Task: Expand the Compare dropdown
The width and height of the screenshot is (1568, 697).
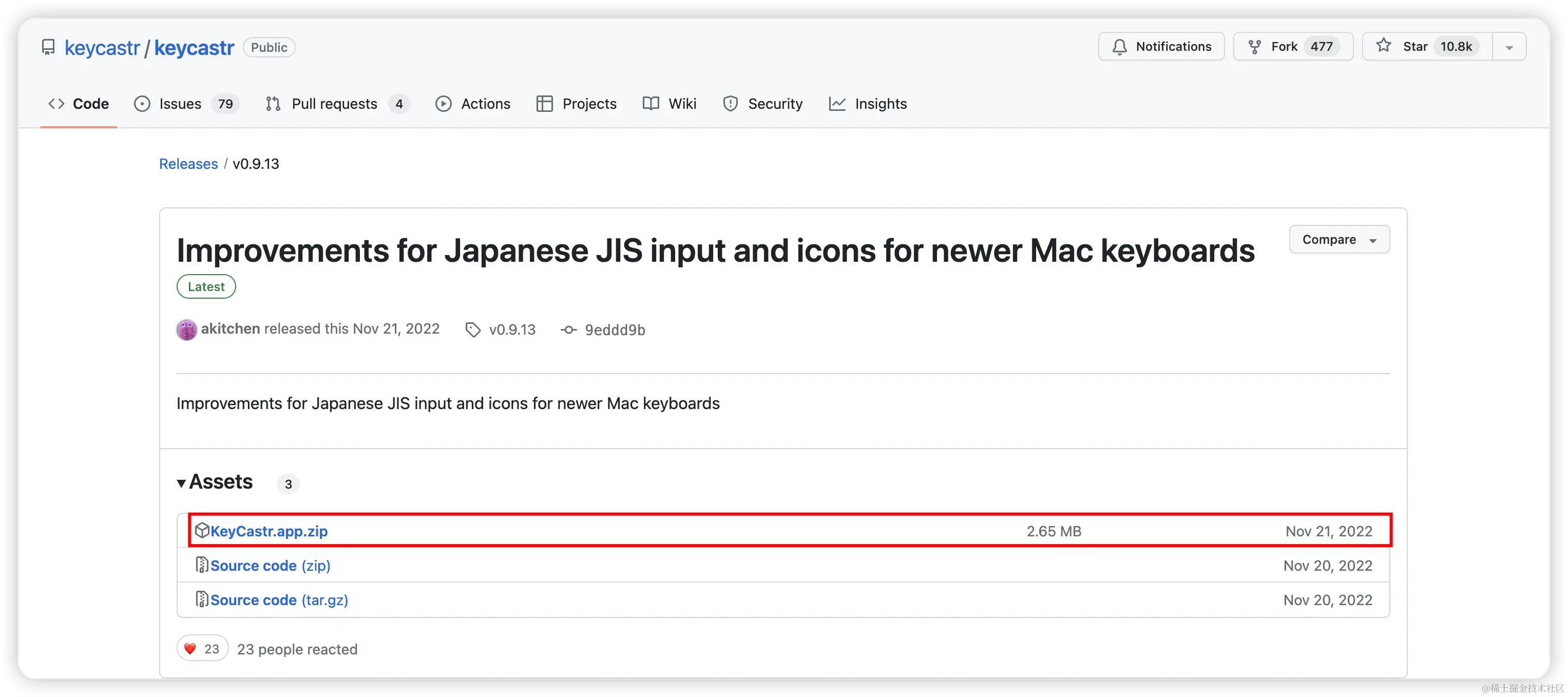Action: 1338,239
